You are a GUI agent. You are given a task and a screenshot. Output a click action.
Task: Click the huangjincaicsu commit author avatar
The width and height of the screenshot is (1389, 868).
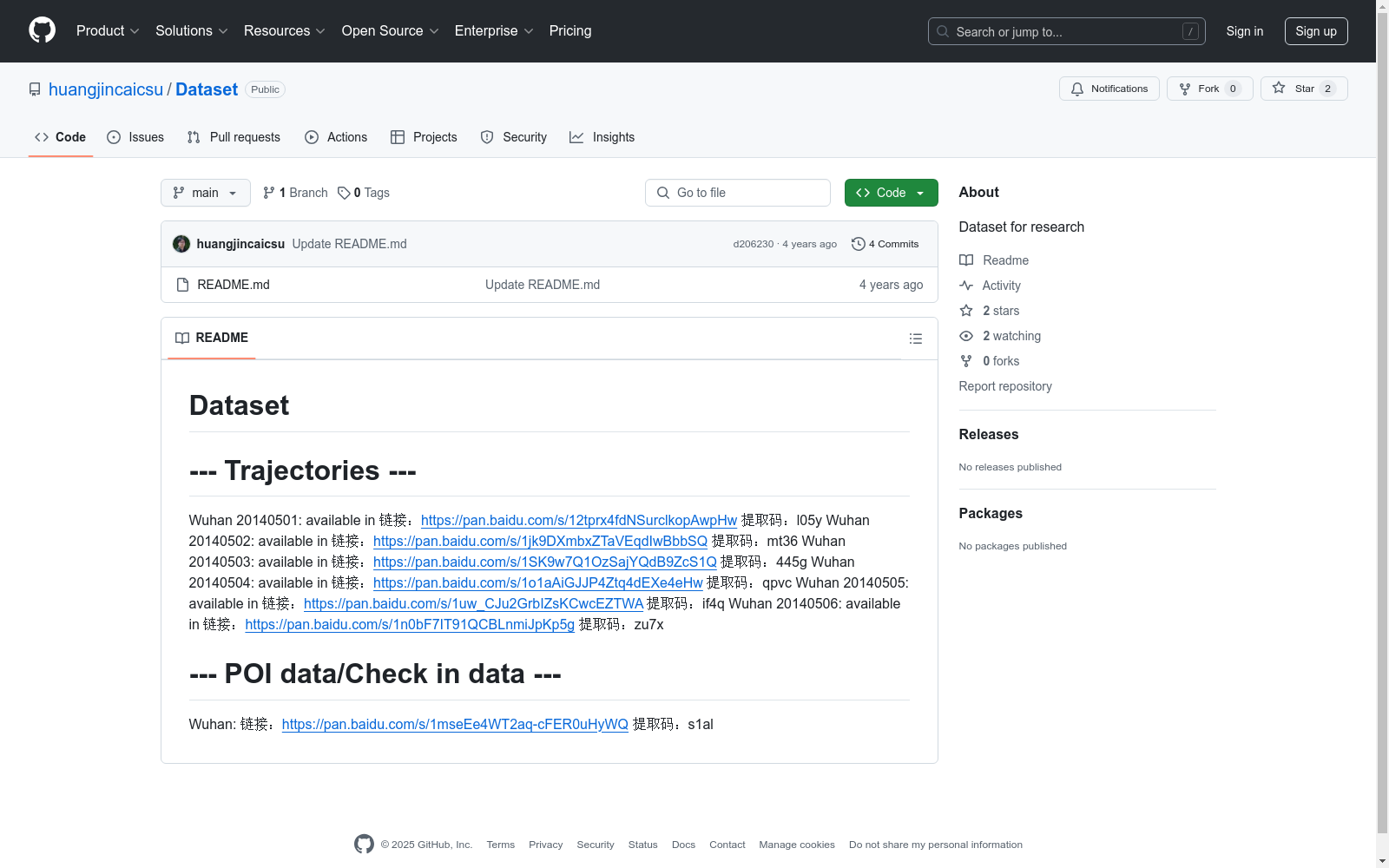click(x=181, y=244)
